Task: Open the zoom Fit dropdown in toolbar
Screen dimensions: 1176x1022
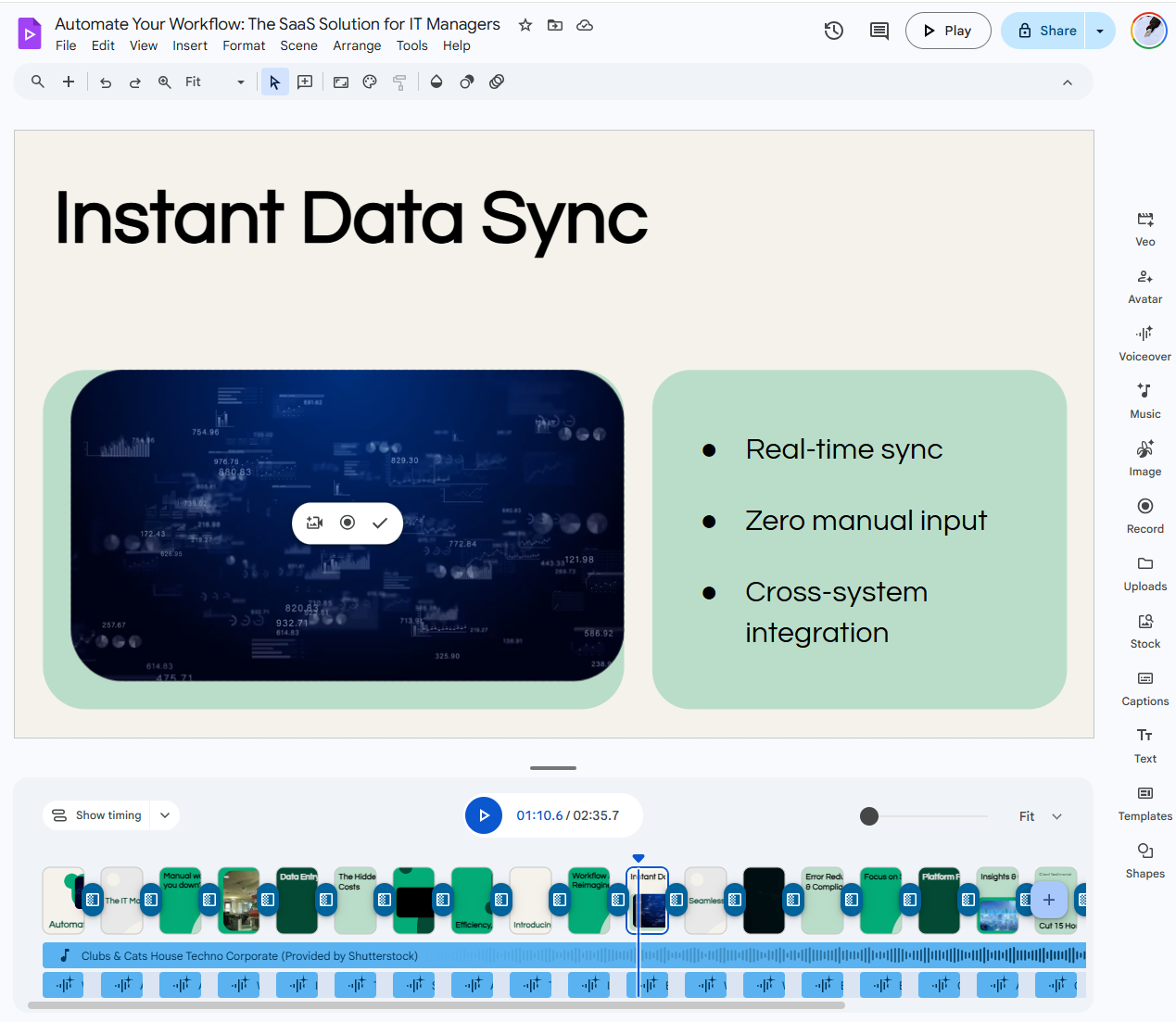Action: 215,82
